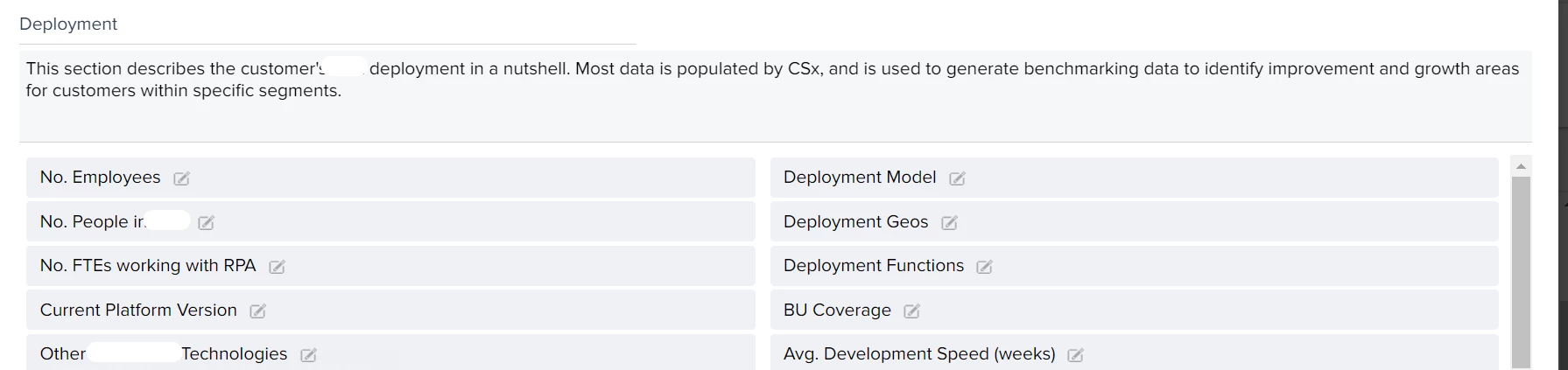Click the No. Employees field row
Screen dimensions: 1568x370
point(390,178)
